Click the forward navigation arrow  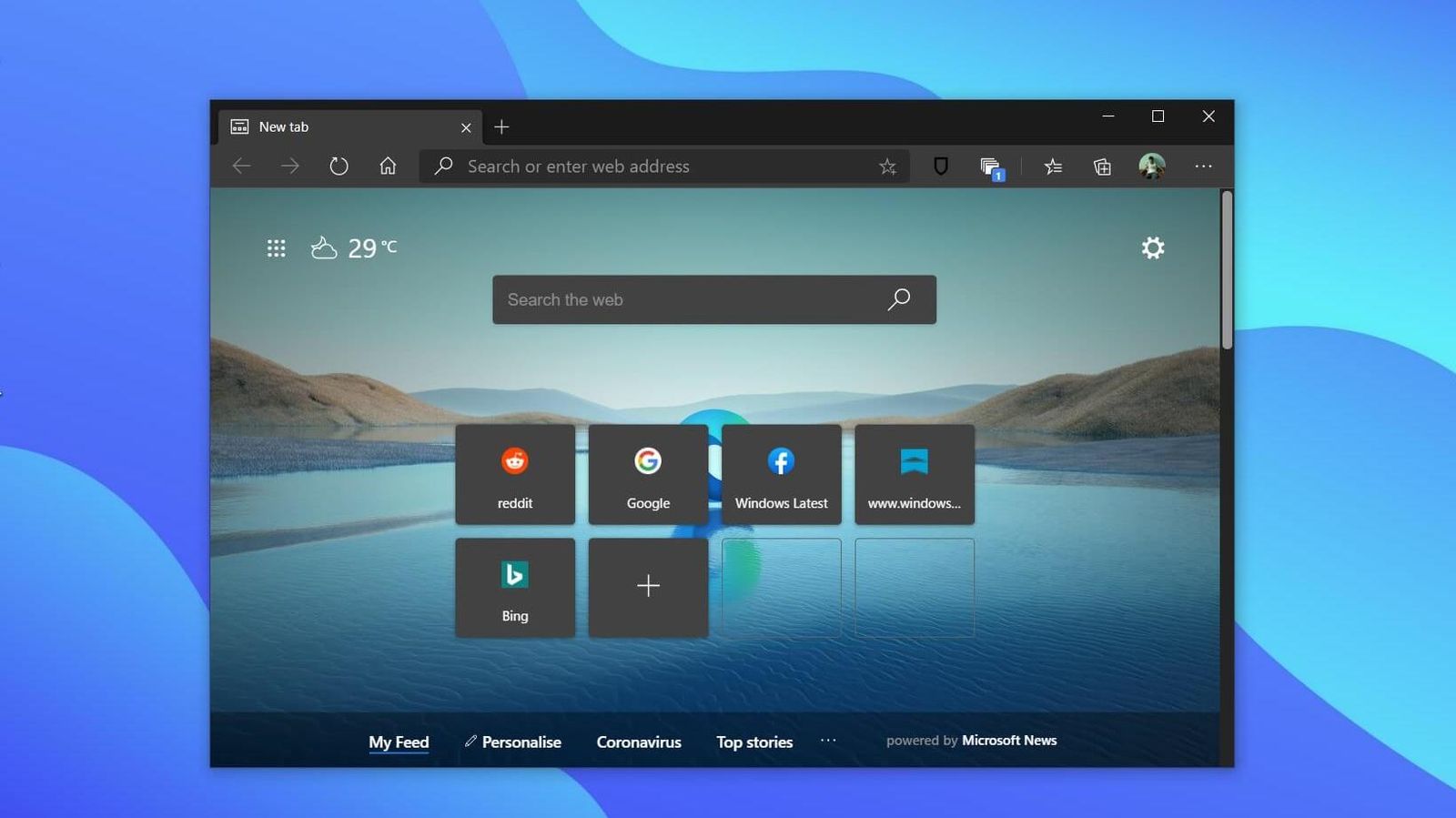[x=290, y=167]
